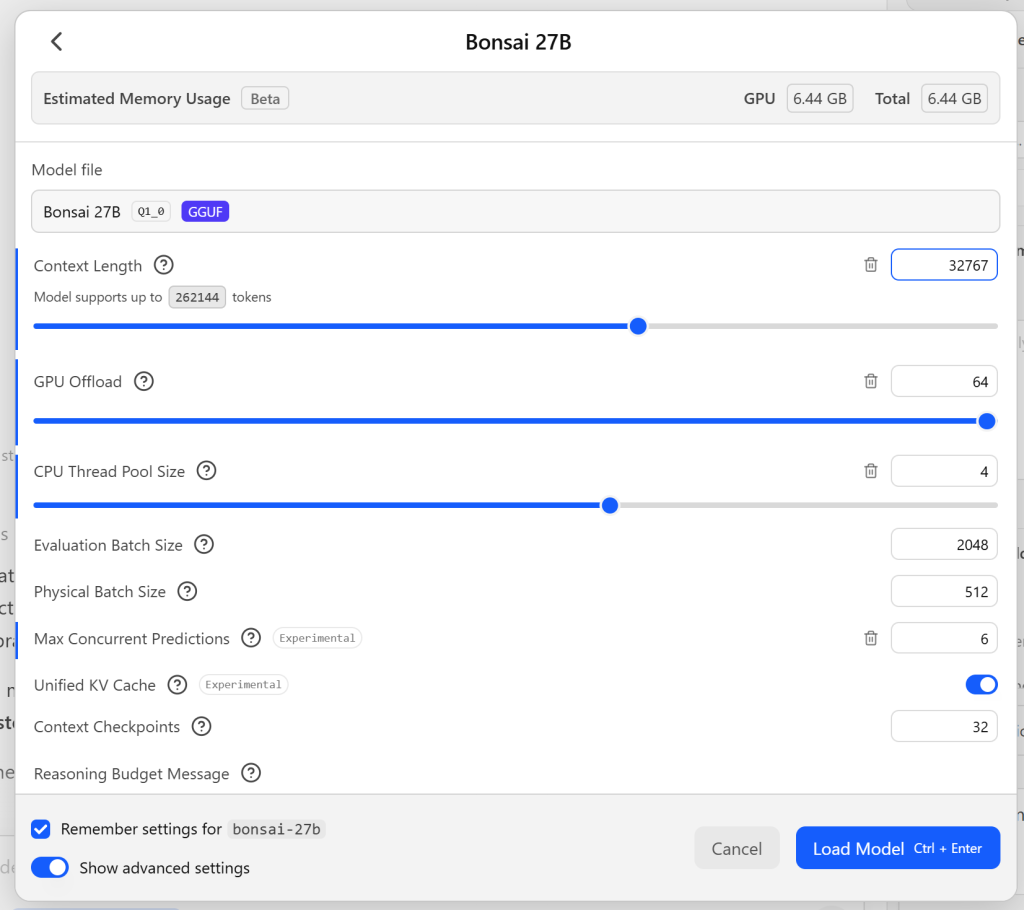Turn off Show advanced settings toggle

click(x=50, y=868)
